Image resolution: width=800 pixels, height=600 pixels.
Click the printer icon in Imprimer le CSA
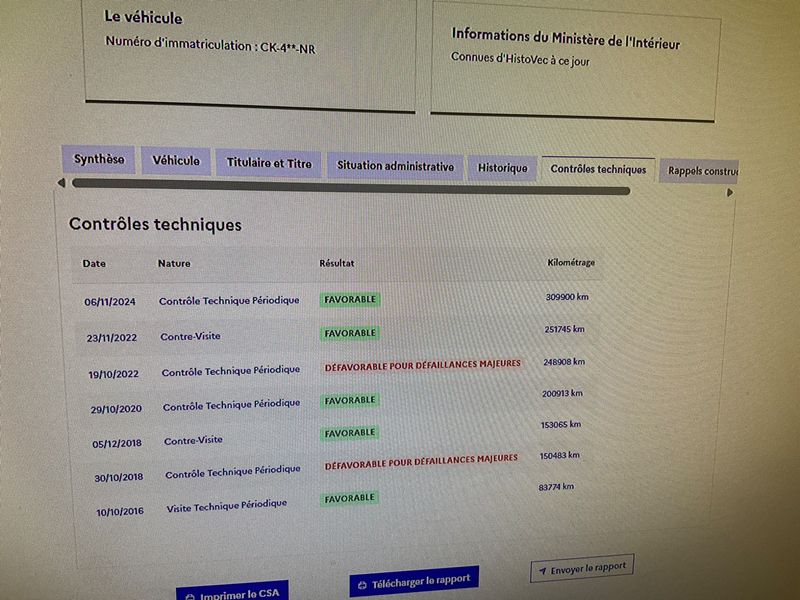tap(190, 596)
